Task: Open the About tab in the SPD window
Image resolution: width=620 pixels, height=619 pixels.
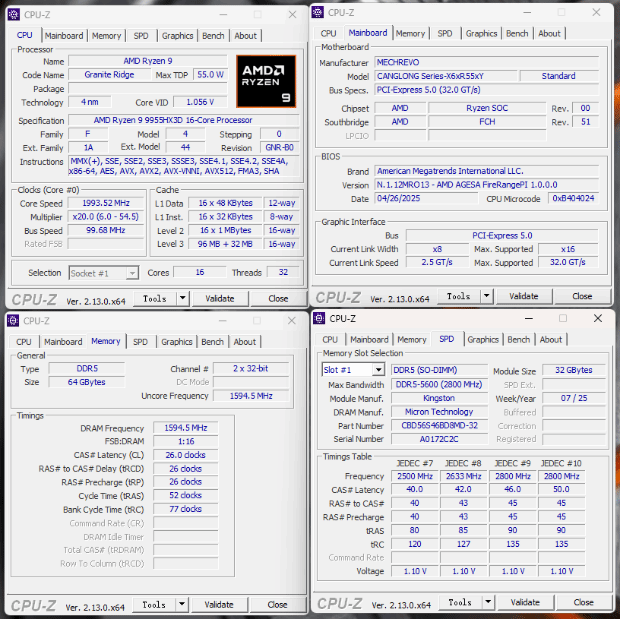Action: 551,339
